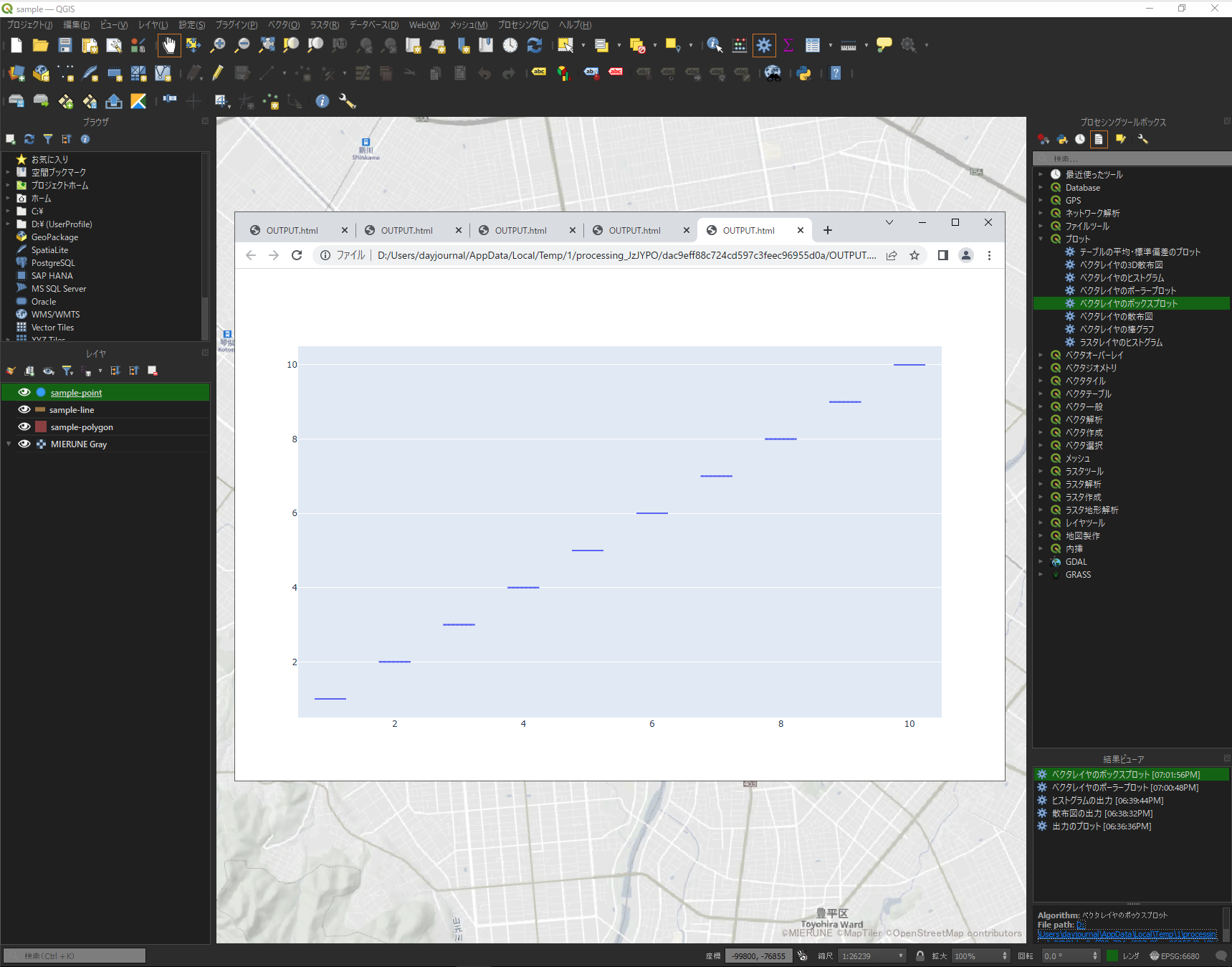Click the Zoom In magnifier tool
The image size is (1232, 967).
[218, 46]
